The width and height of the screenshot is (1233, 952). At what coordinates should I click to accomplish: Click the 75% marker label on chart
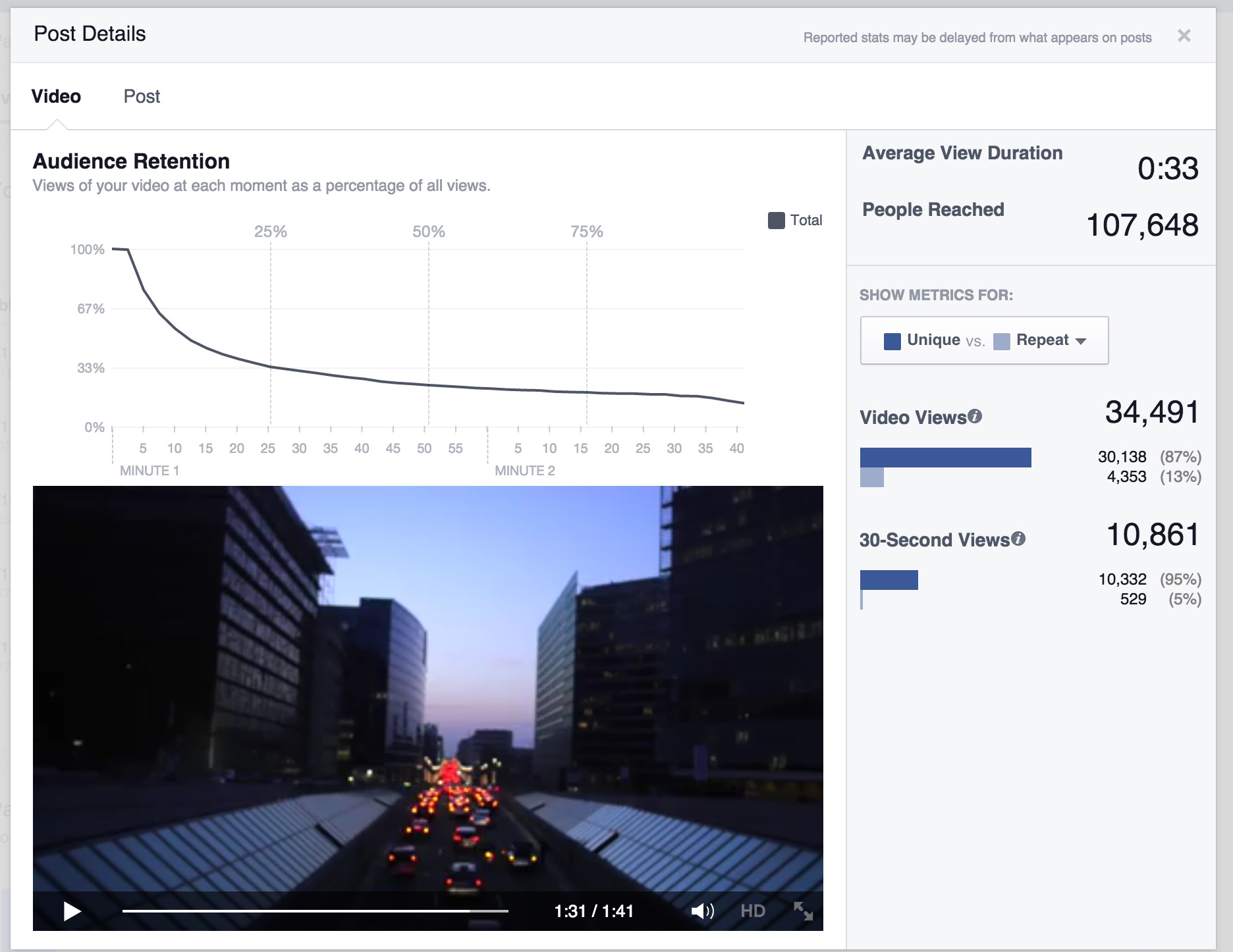tap(587, 232)
